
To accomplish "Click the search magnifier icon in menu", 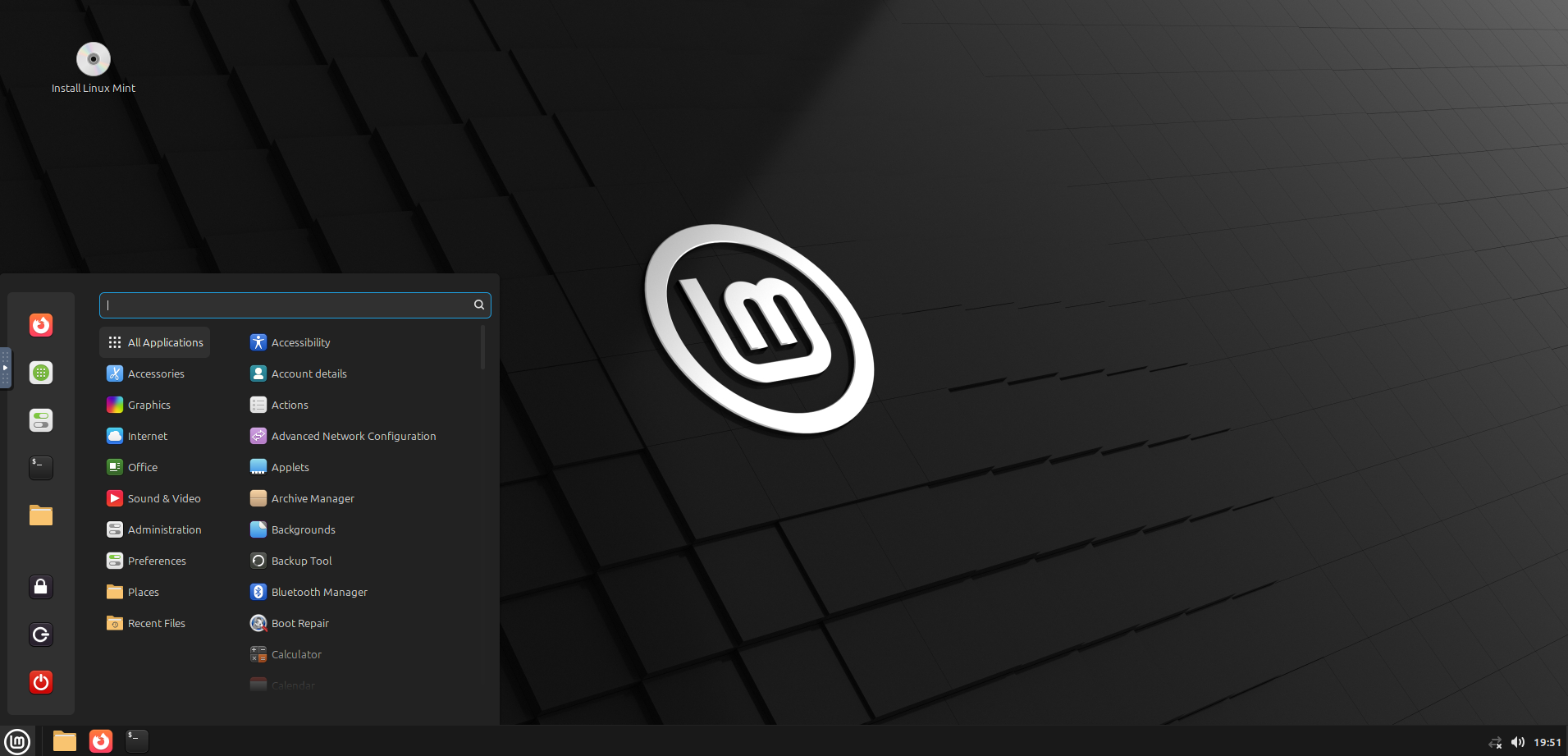I will (x=479, y=305).
